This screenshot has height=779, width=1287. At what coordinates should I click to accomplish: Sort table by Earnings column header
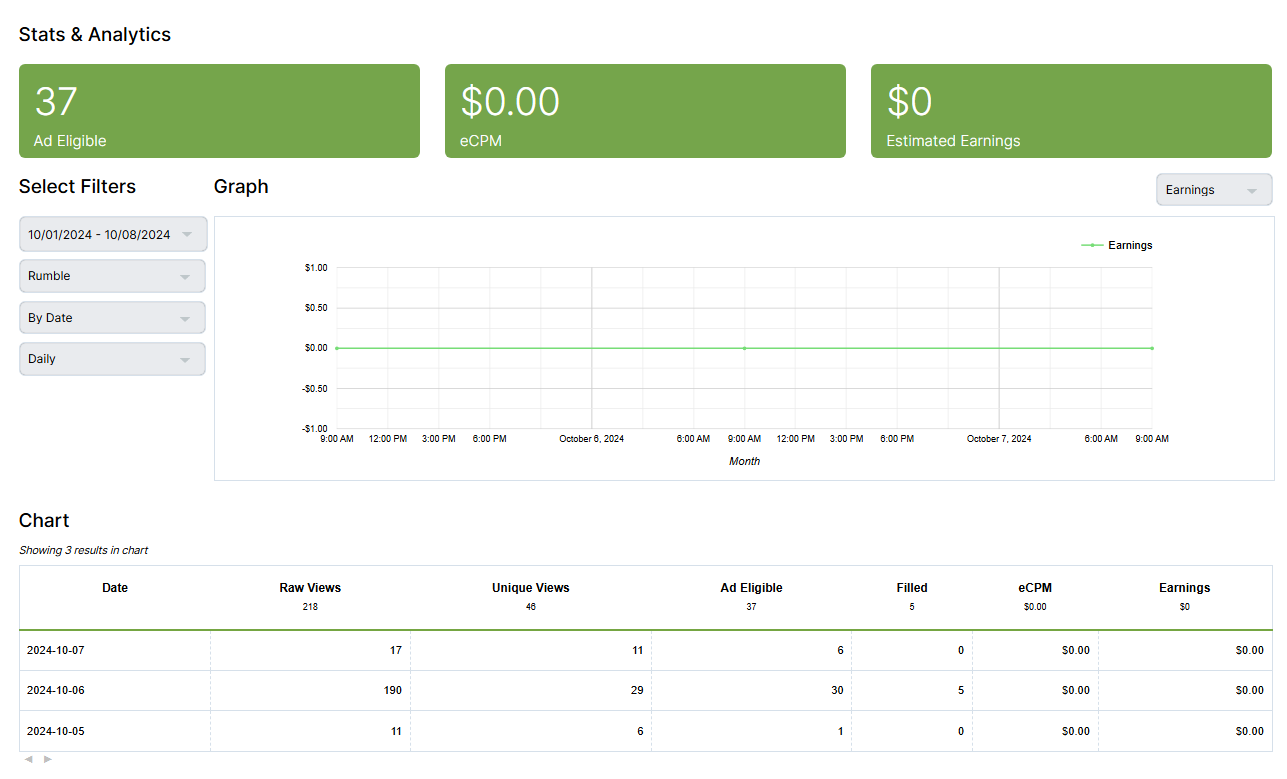(1185, 588)
